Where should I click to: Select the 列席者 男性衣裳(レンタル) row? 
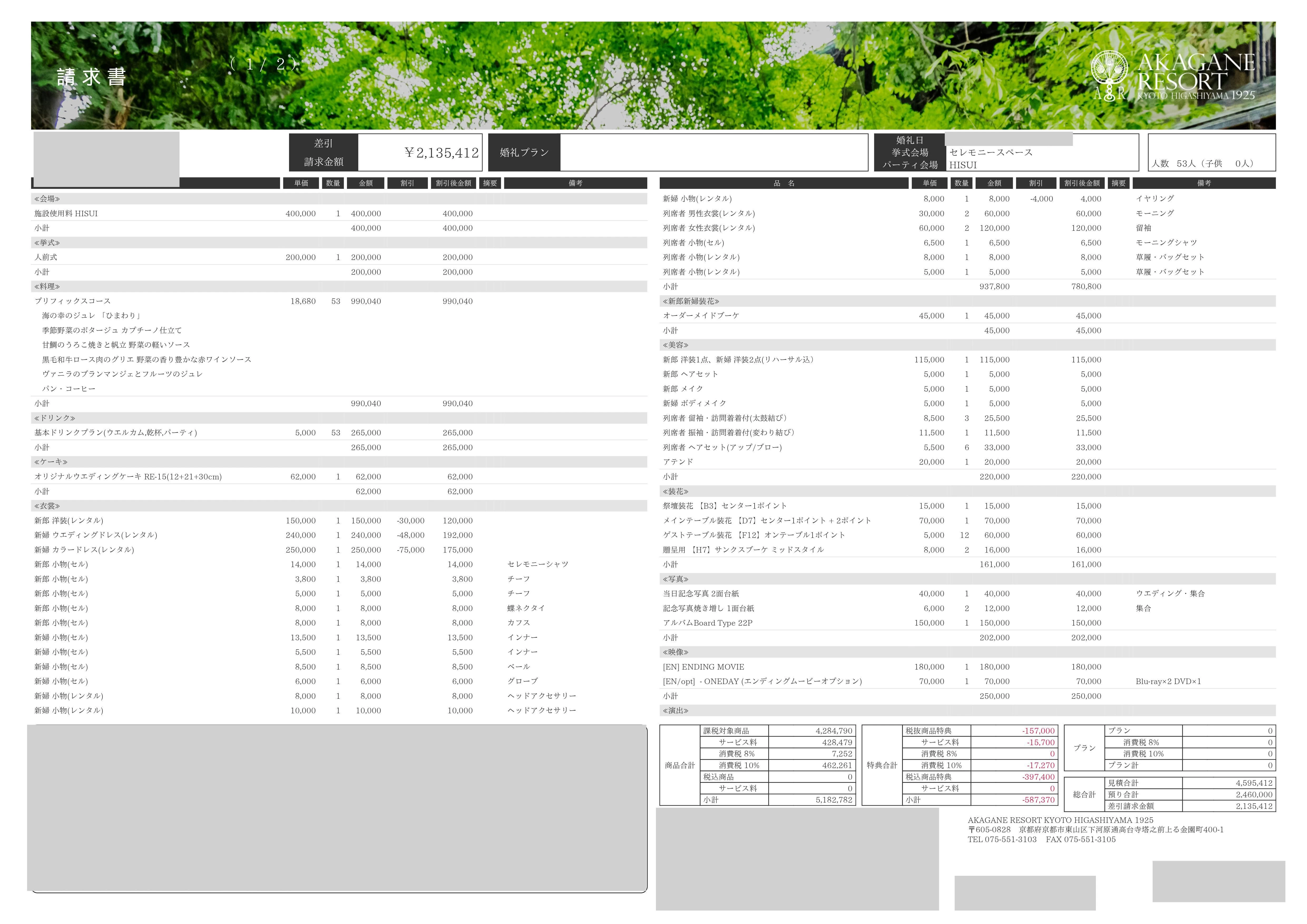968,213
